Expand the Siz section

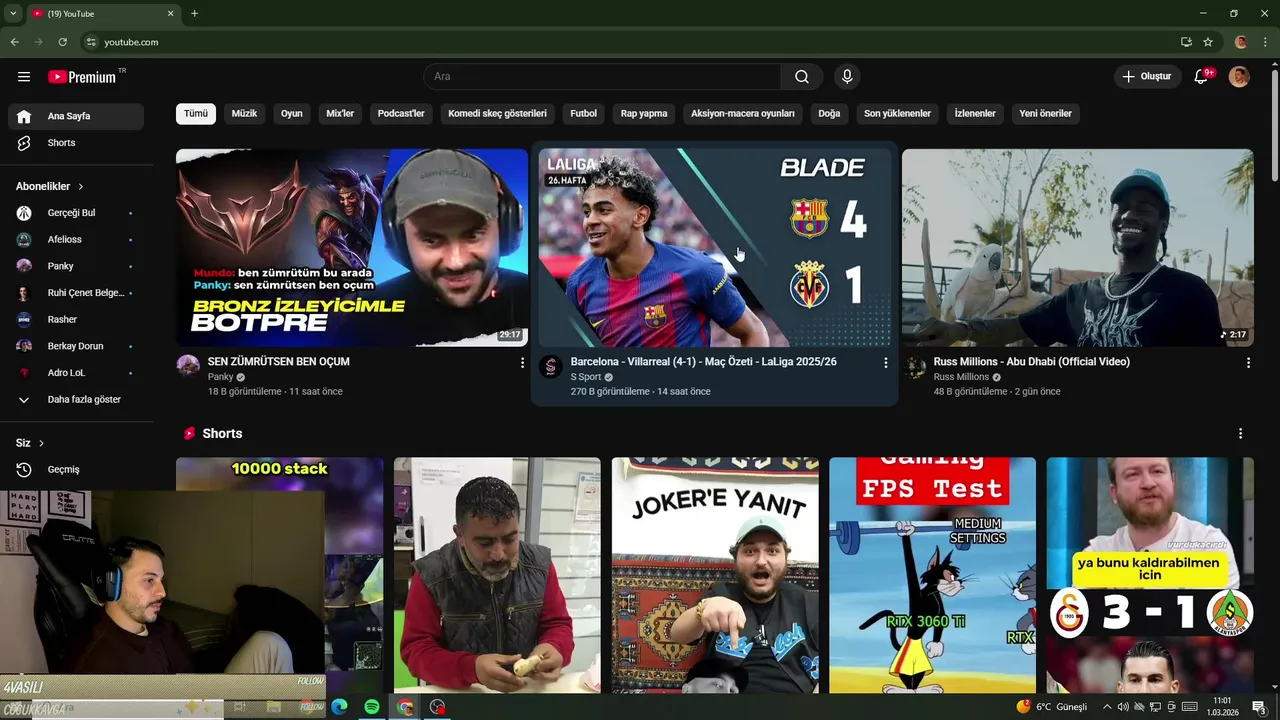[x=30, y=443]
